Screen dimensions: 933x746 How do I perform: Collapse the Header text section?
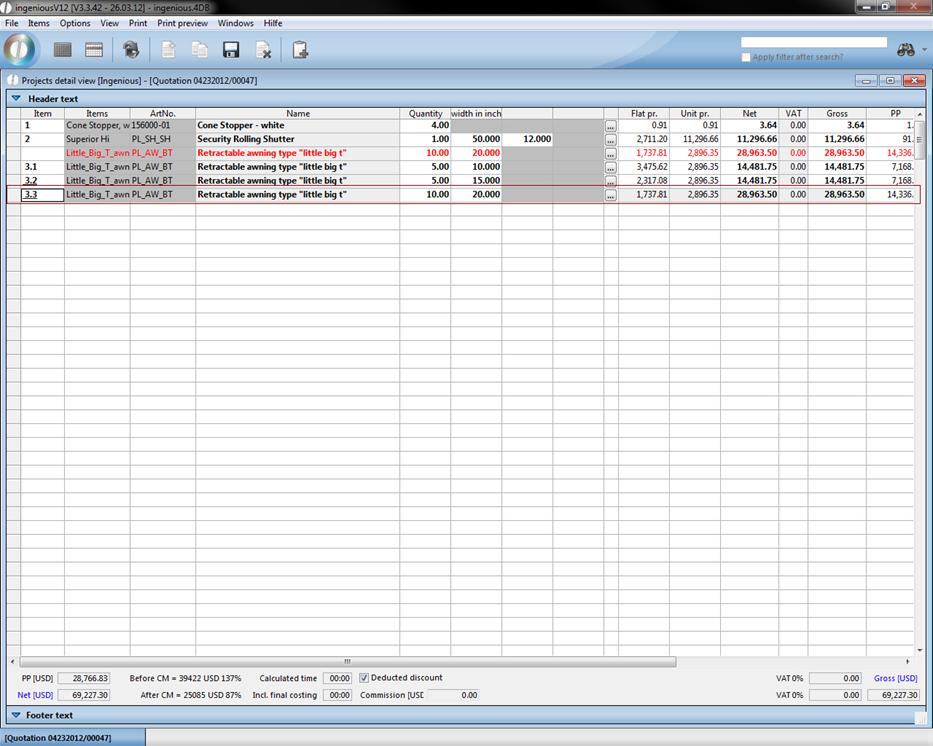tap(16, 99)
